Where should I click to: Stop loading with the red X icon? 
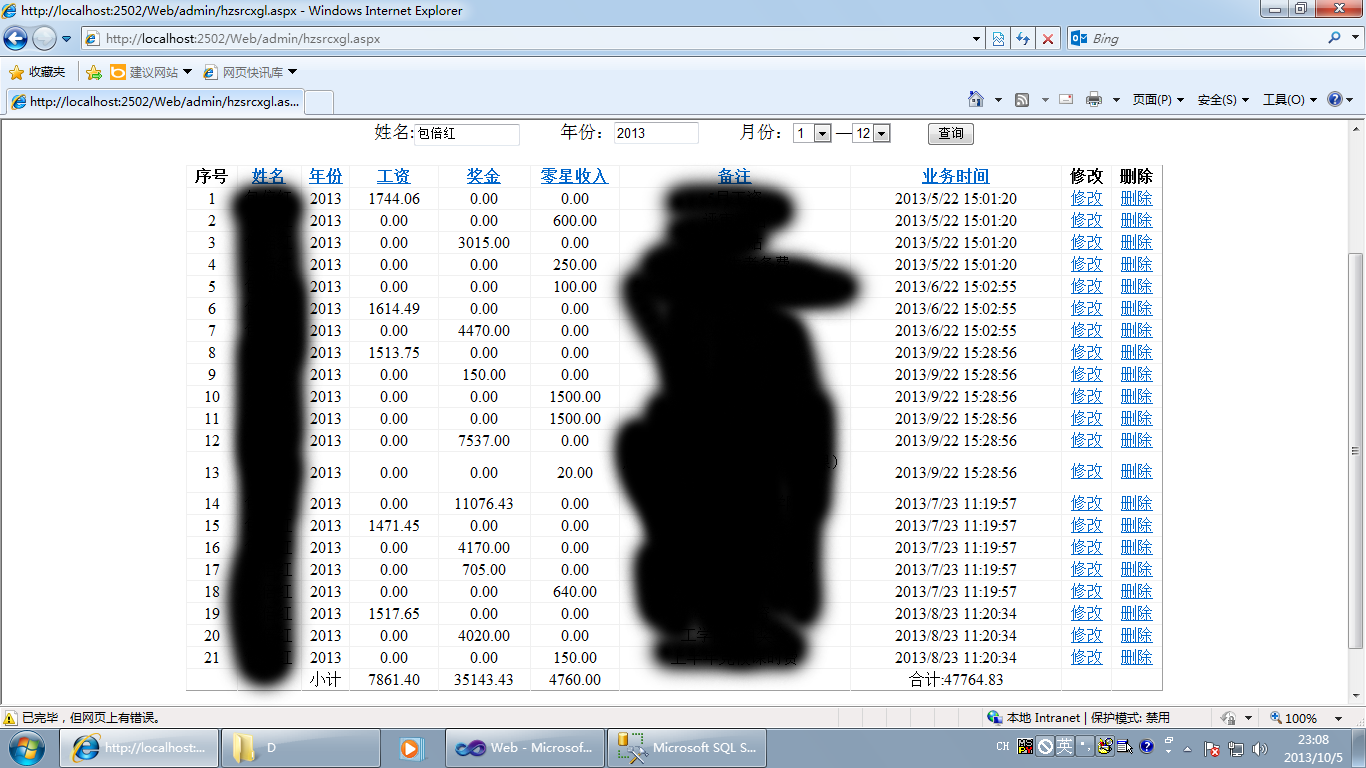[x=1048, y=39]
